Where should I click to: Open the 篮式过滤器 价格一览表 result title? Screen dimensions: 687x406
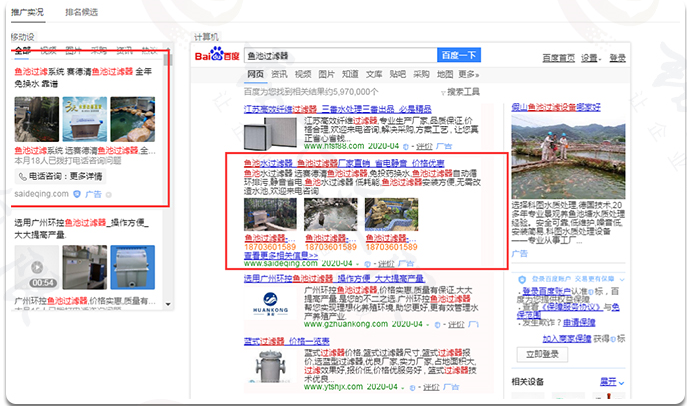tap(287, 341)
